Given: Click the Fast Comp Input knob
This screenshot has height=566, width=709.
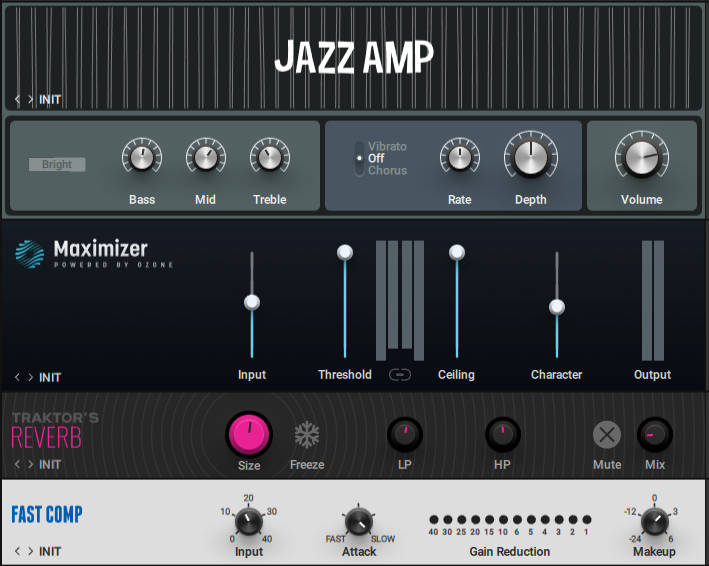Looking at the screenshot, I should point(249,521).
